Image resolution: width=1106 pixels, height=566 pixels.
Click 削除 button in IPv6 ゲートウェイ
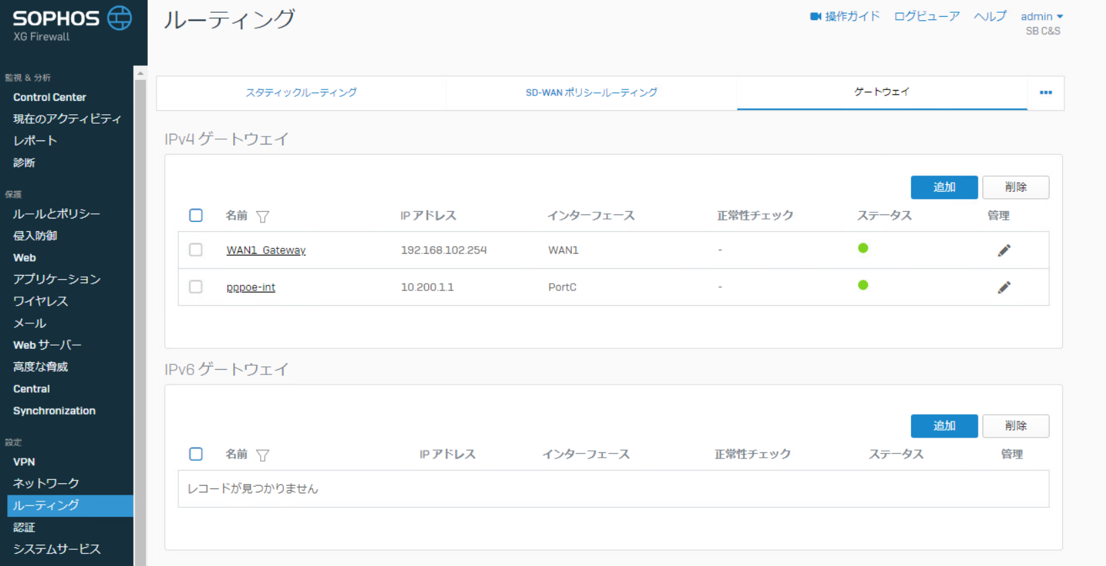(1016, 426)
